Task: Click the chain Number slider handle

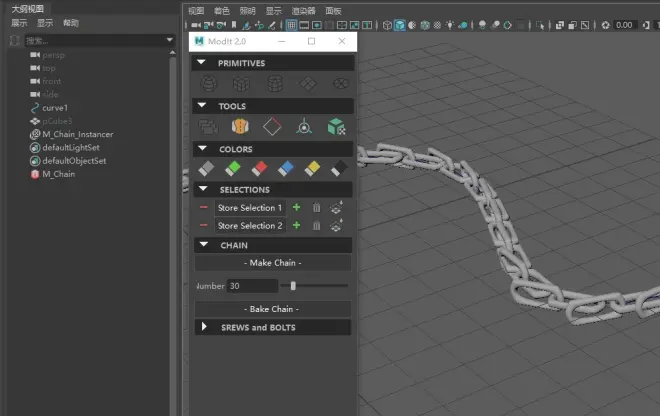Action: [293, 286]
